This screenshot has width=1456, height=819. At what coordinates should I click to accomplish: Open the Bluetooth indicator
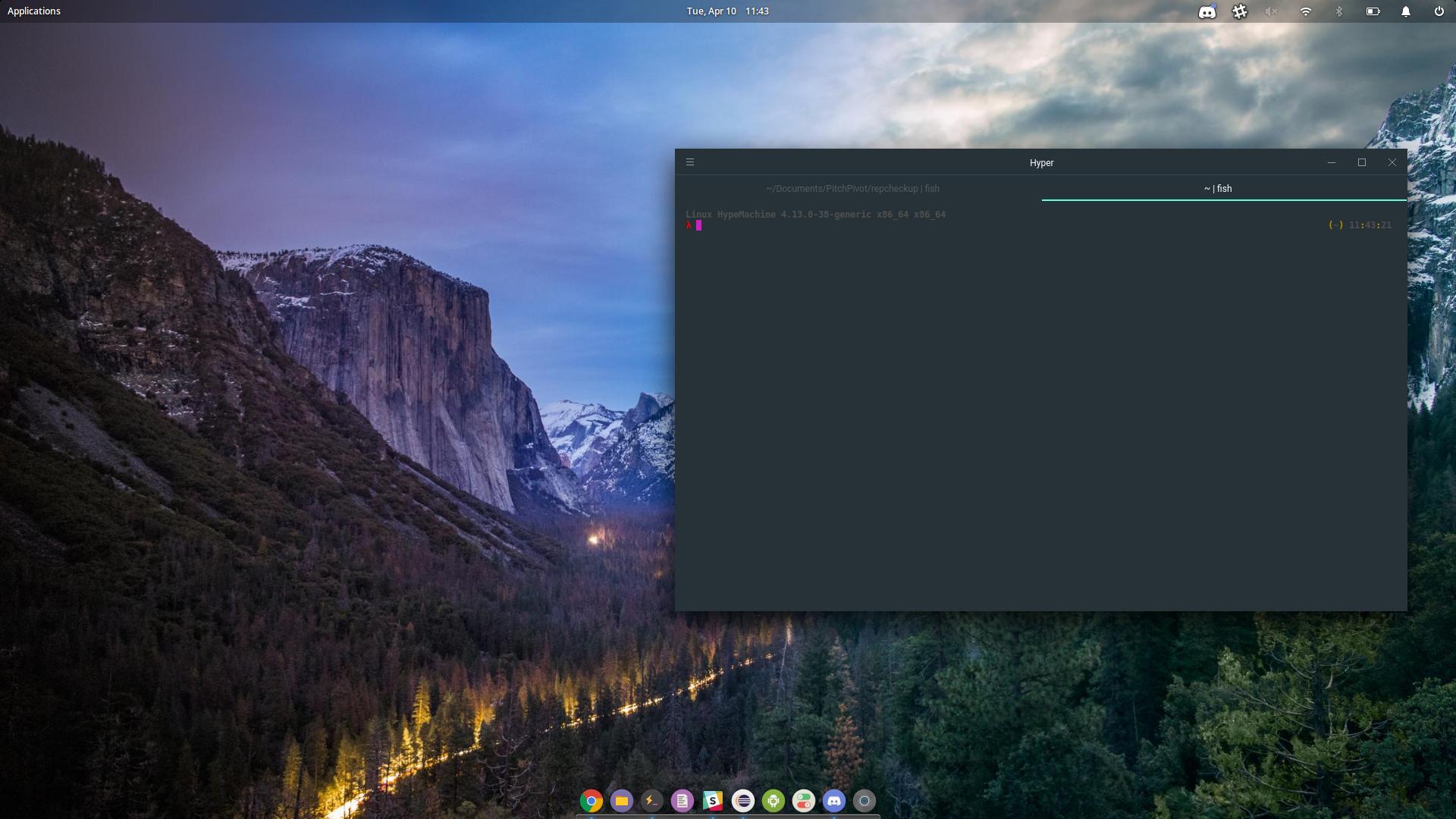pyautogui.click(x=1339, y=11)
